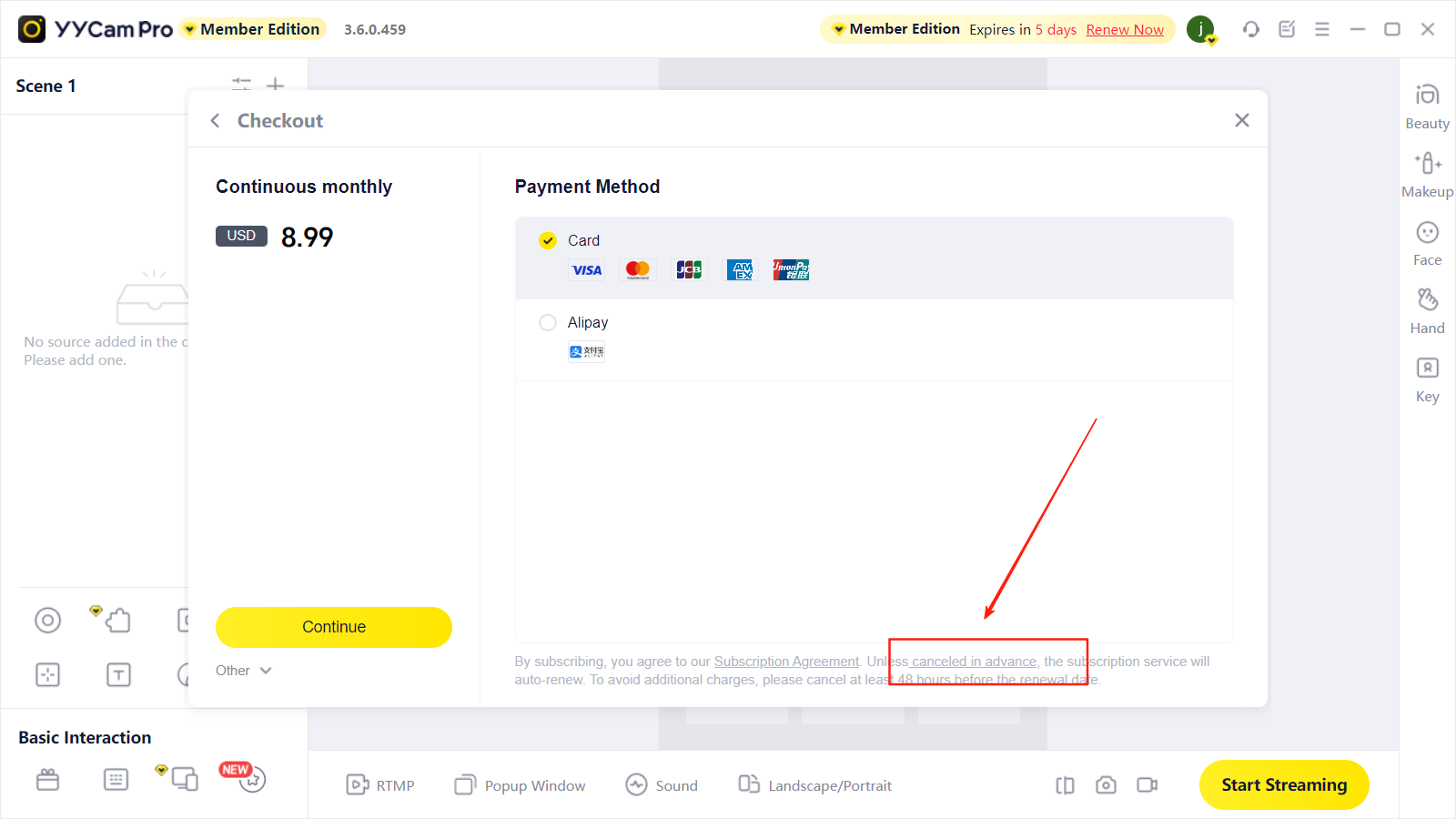Select Alipay payment radio button
Viewport: 1456px width, 819px height.
point(548,322)
